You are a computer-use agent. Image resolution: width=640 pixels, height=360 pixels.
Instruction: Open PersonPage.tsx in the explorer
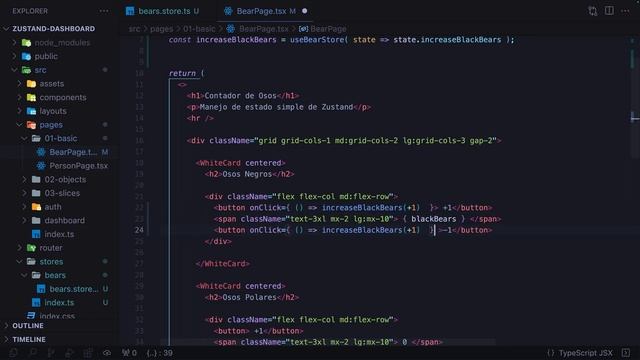tap(79, 166)
